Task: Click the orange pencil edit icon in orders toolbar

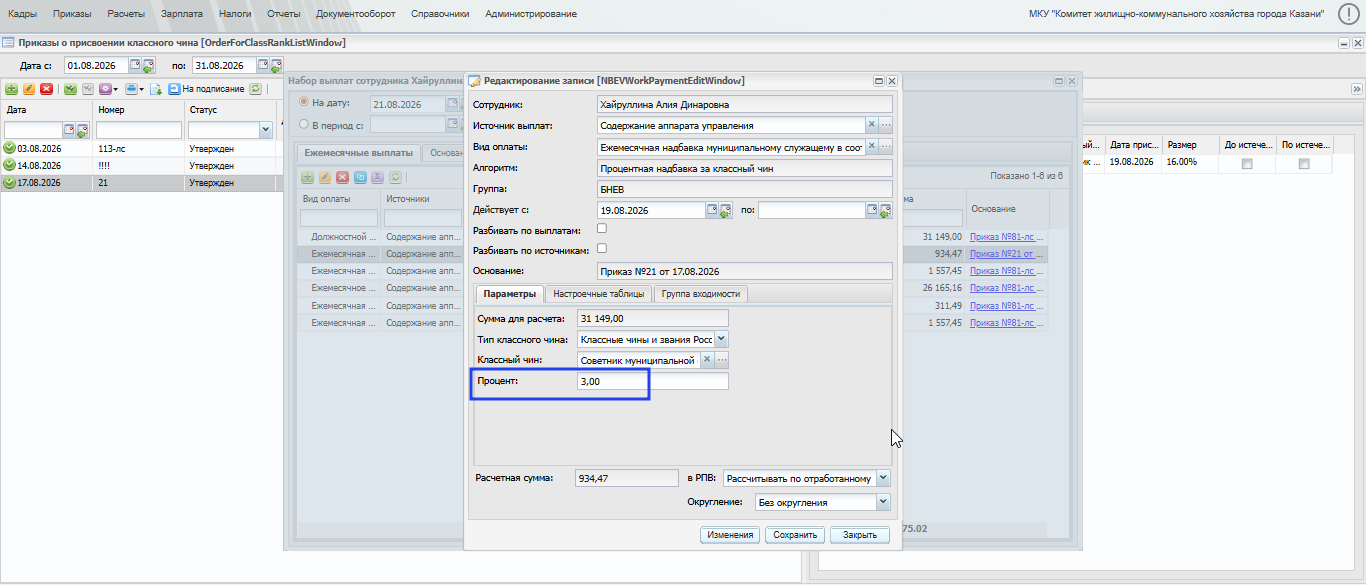Action: pos(29,89)
